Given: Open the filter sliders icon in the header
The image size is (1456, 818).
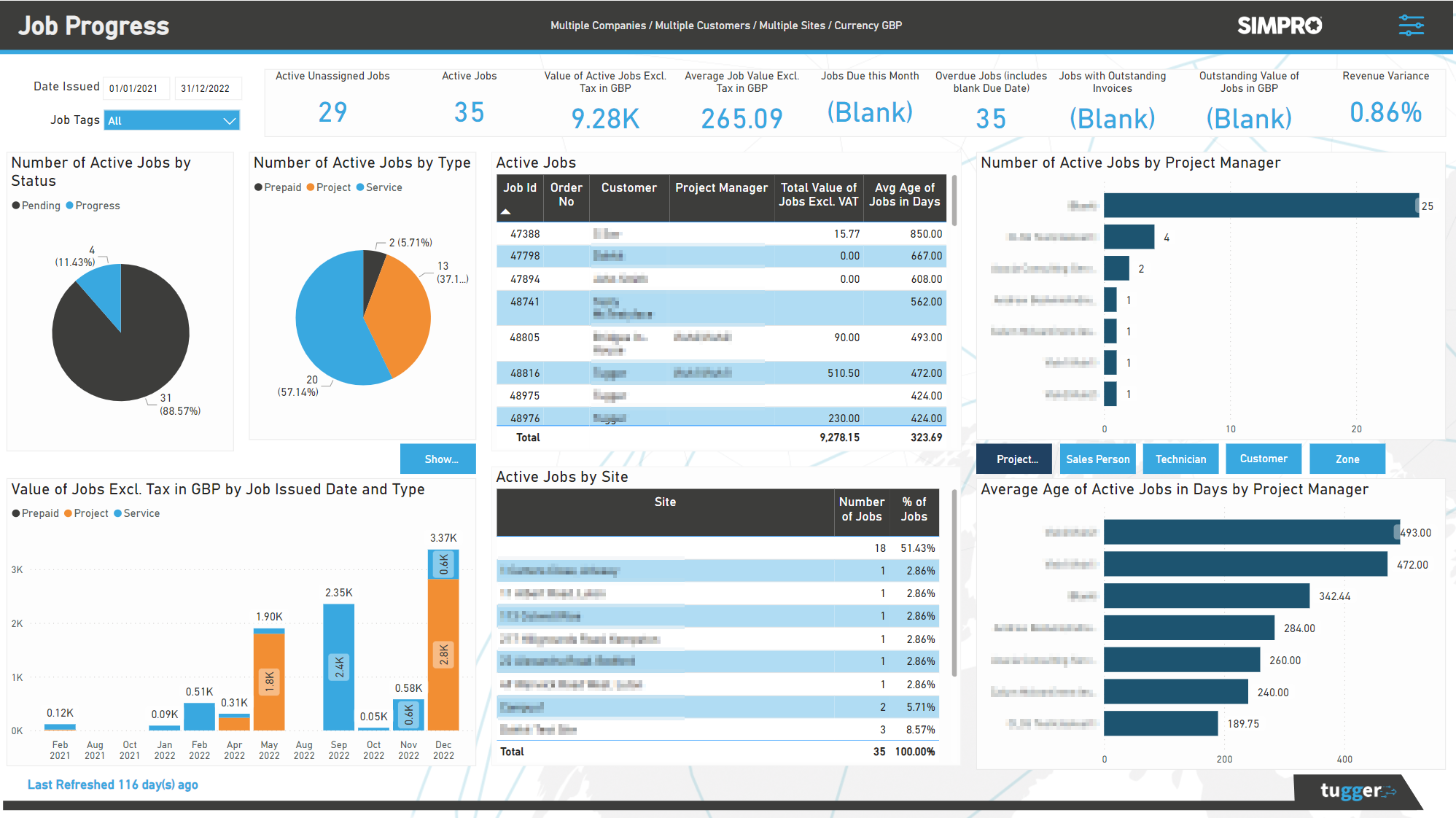Looking at the screenshot, I should point(1409,25).
